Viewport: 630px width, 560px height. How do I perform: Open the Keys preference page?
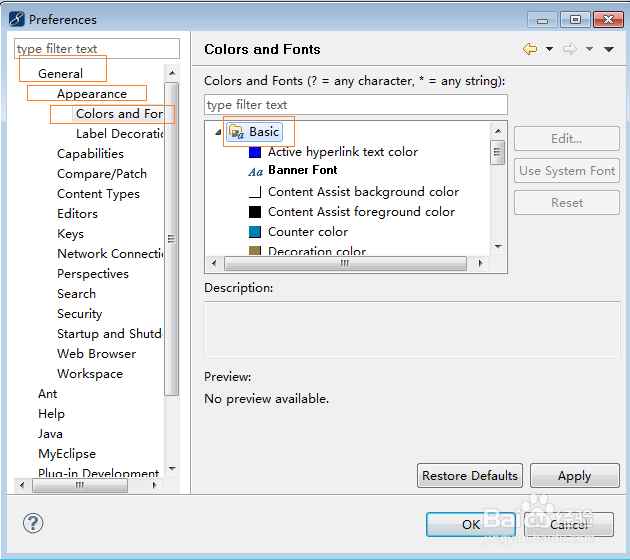[x=70, y=234]
